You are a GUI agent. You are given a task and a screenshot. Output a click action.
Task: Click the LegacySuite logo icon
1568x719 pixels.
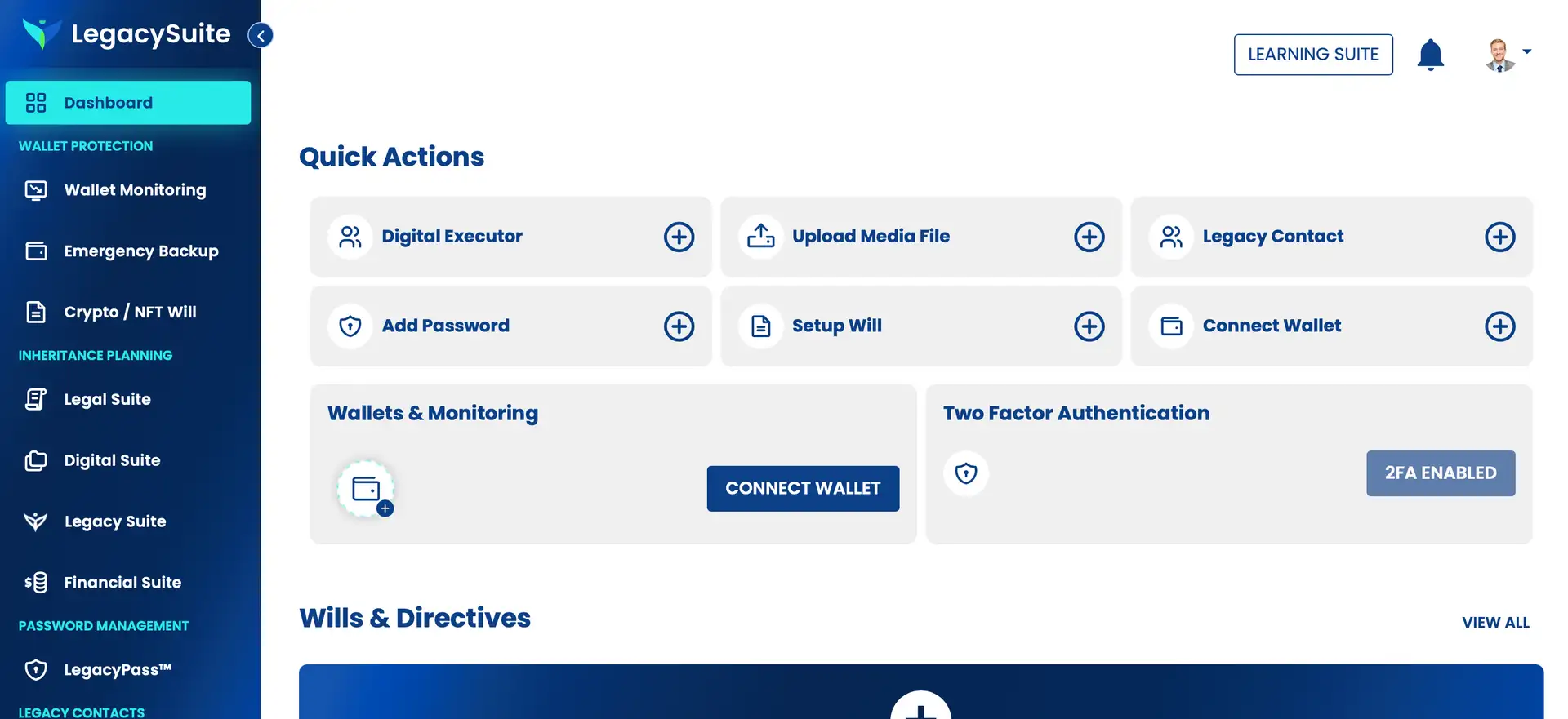[41, 33]
